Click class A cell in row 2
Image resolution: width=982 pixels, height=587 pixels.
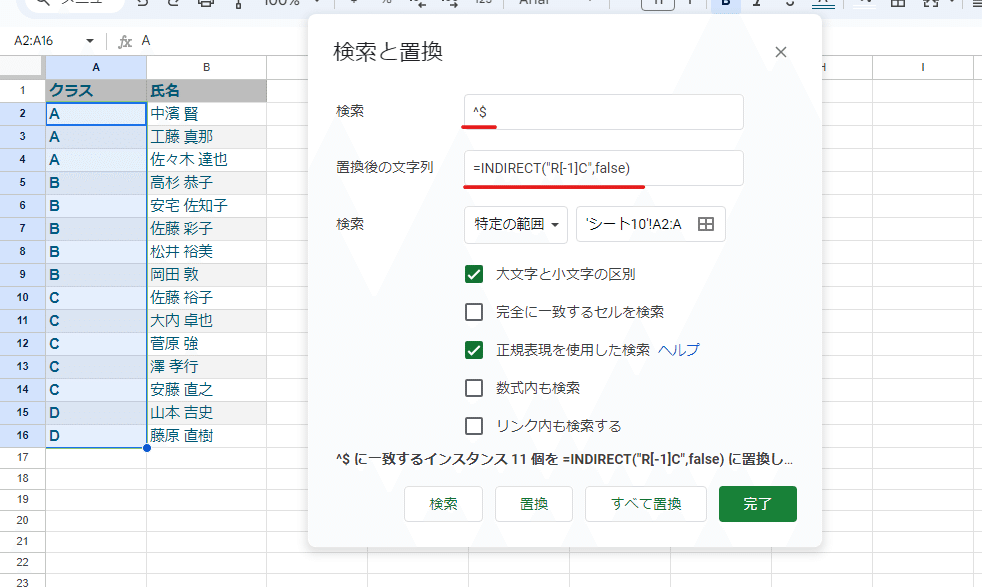96,114
